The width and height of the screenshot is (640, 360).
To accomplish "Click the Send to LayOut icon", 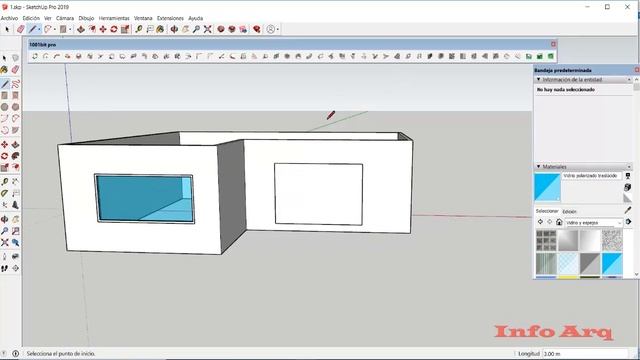I will pyautogui.click(x=243, y=29).
